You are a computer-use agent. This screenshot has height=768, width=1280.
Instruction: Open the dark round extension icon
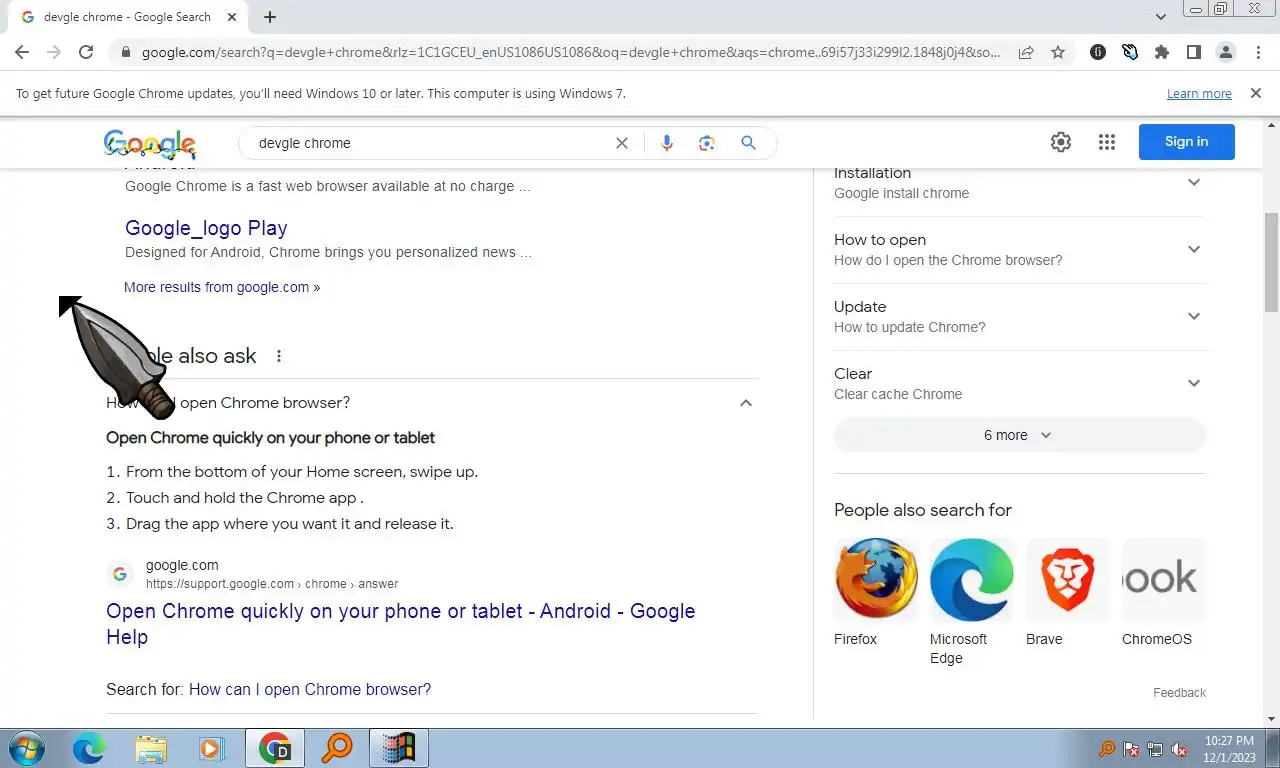(x=1098, y=53)
